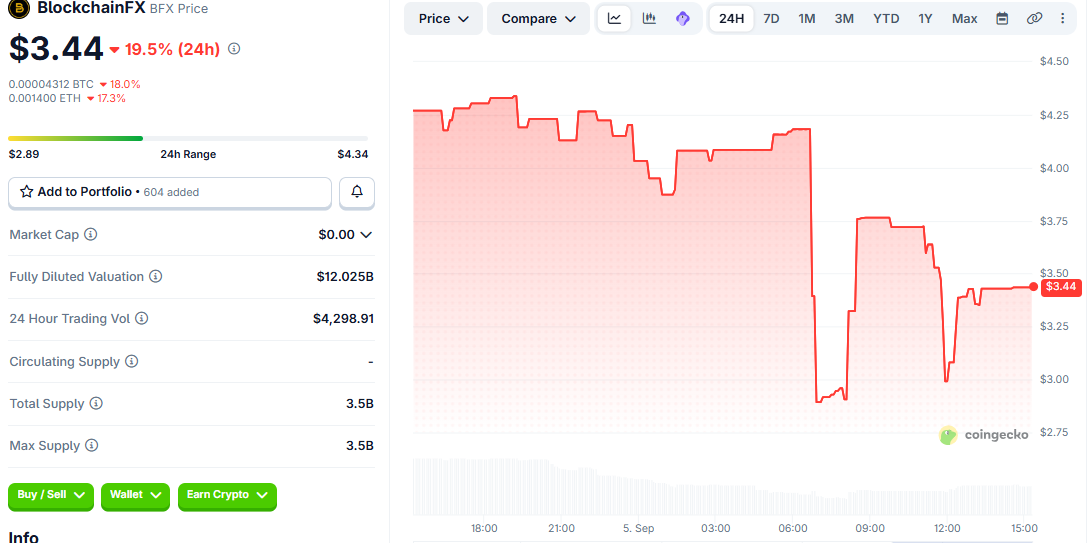Show Total Supply info icon
This screenshot has height=543, width=1090.
(97, 403)
